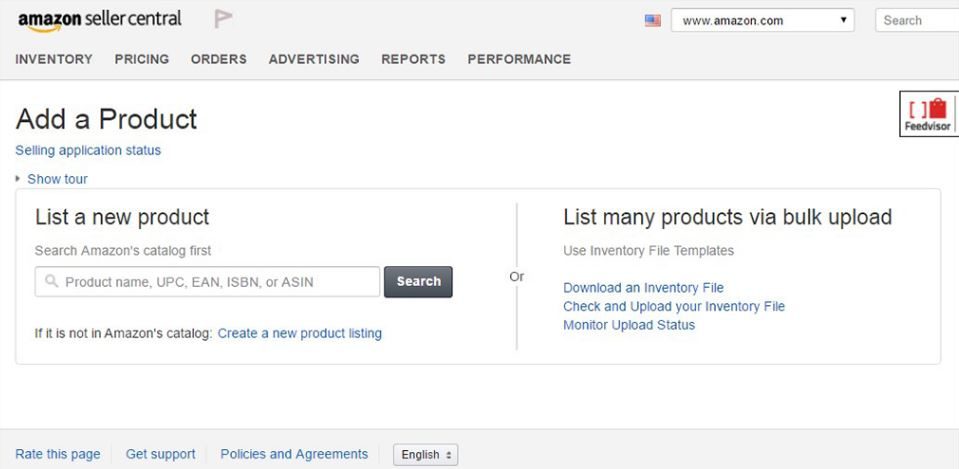Click Rate this page link
Image resolution: width=959 pixels, height=469 pixels.
[57, 454]
